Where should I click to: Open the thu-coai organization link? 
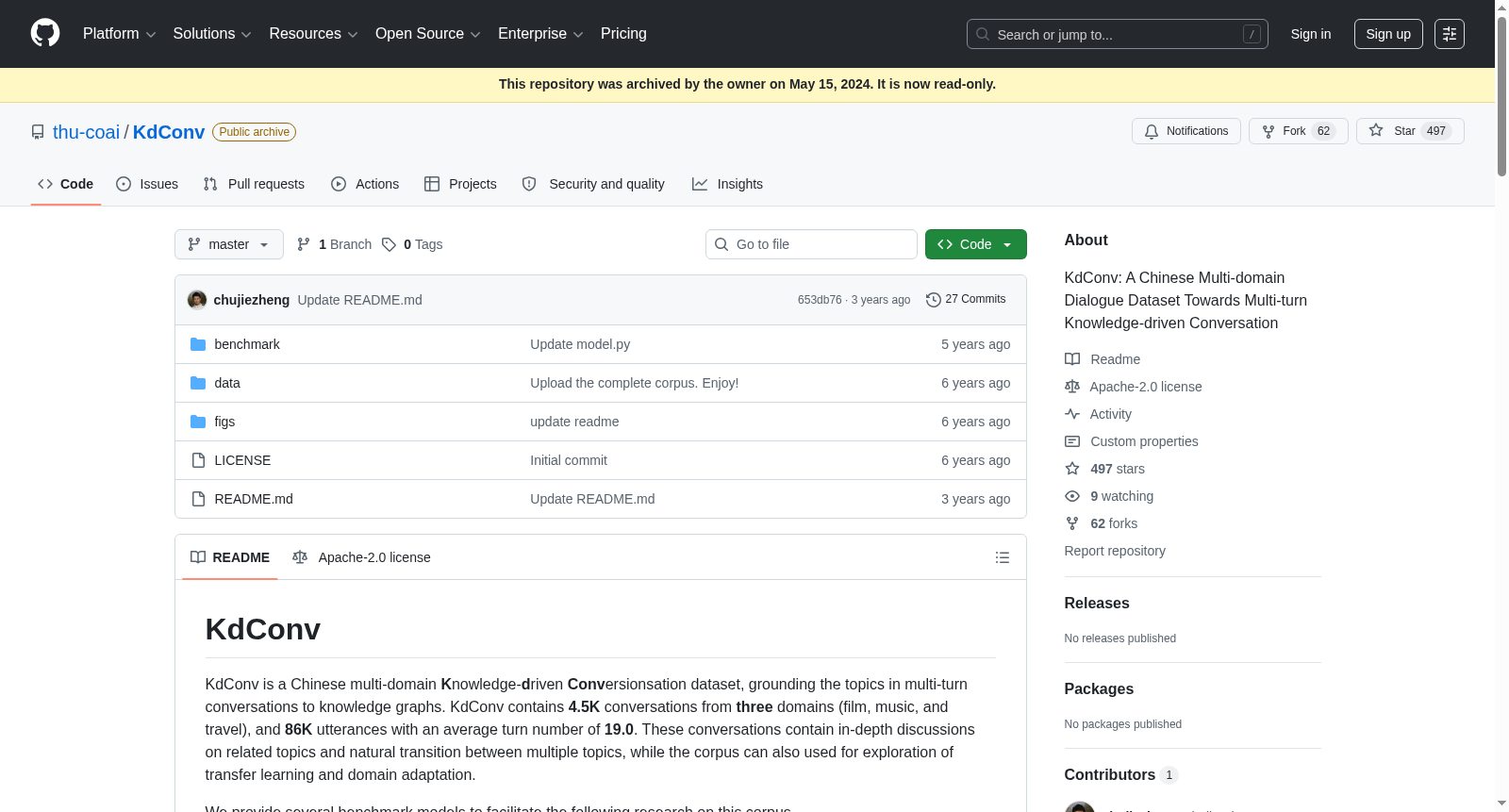coord(86,132)
